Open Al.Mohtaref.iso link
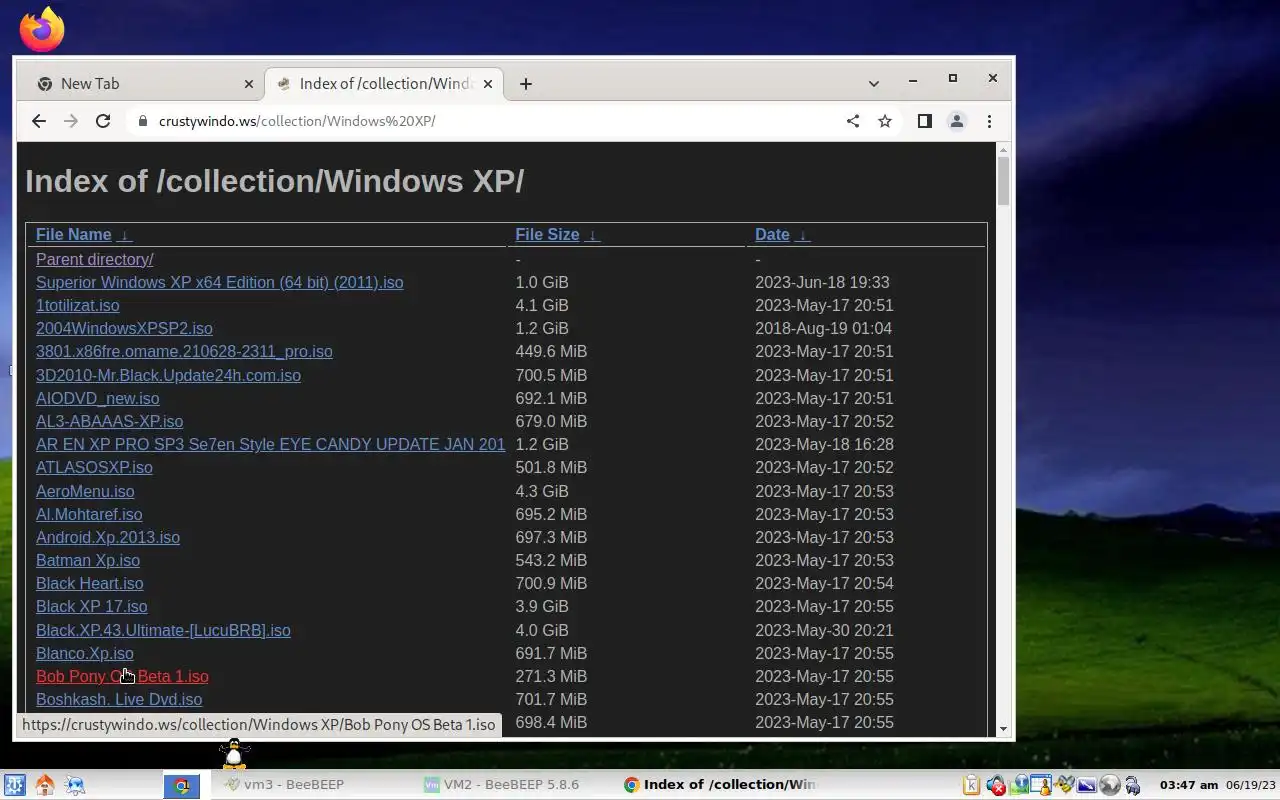This screenshot has width=1280, height=800. (89, 515)
